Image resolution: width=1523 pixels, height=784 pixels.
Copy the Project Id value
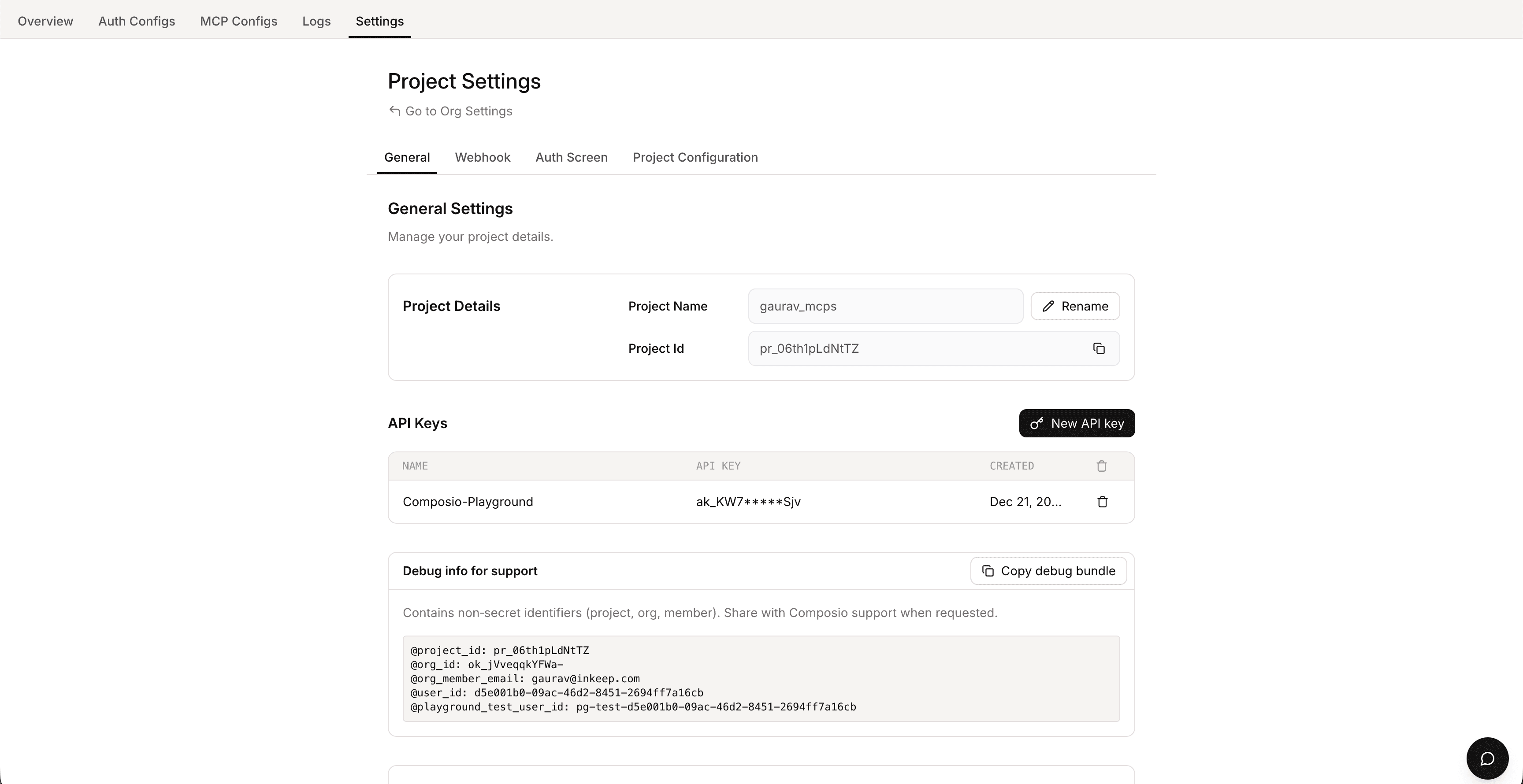[x=1099, y=348]
